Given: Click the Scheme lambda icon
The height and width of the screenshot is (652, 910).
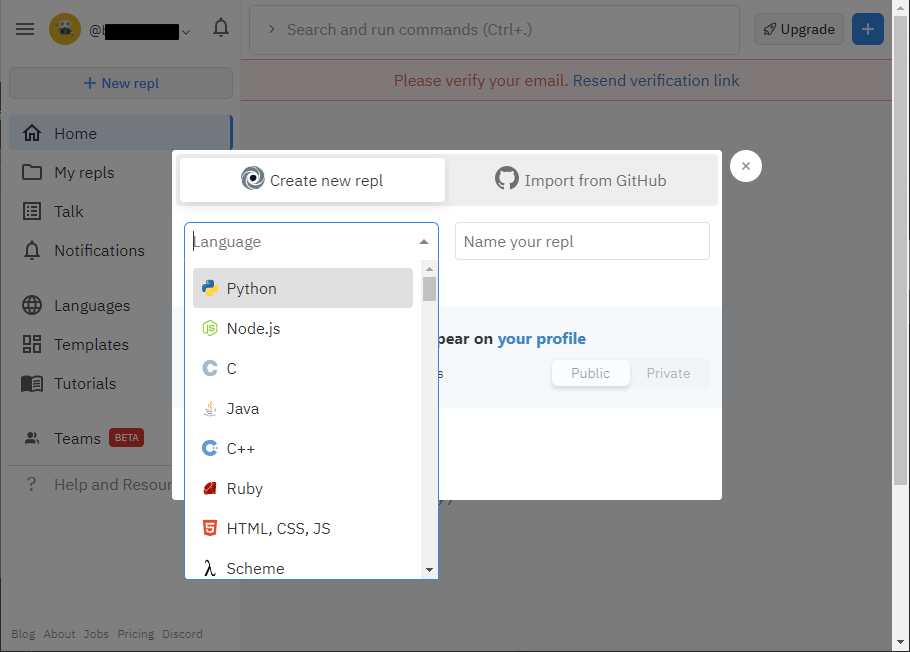Looking at the screenshot, I should (210, 568).
